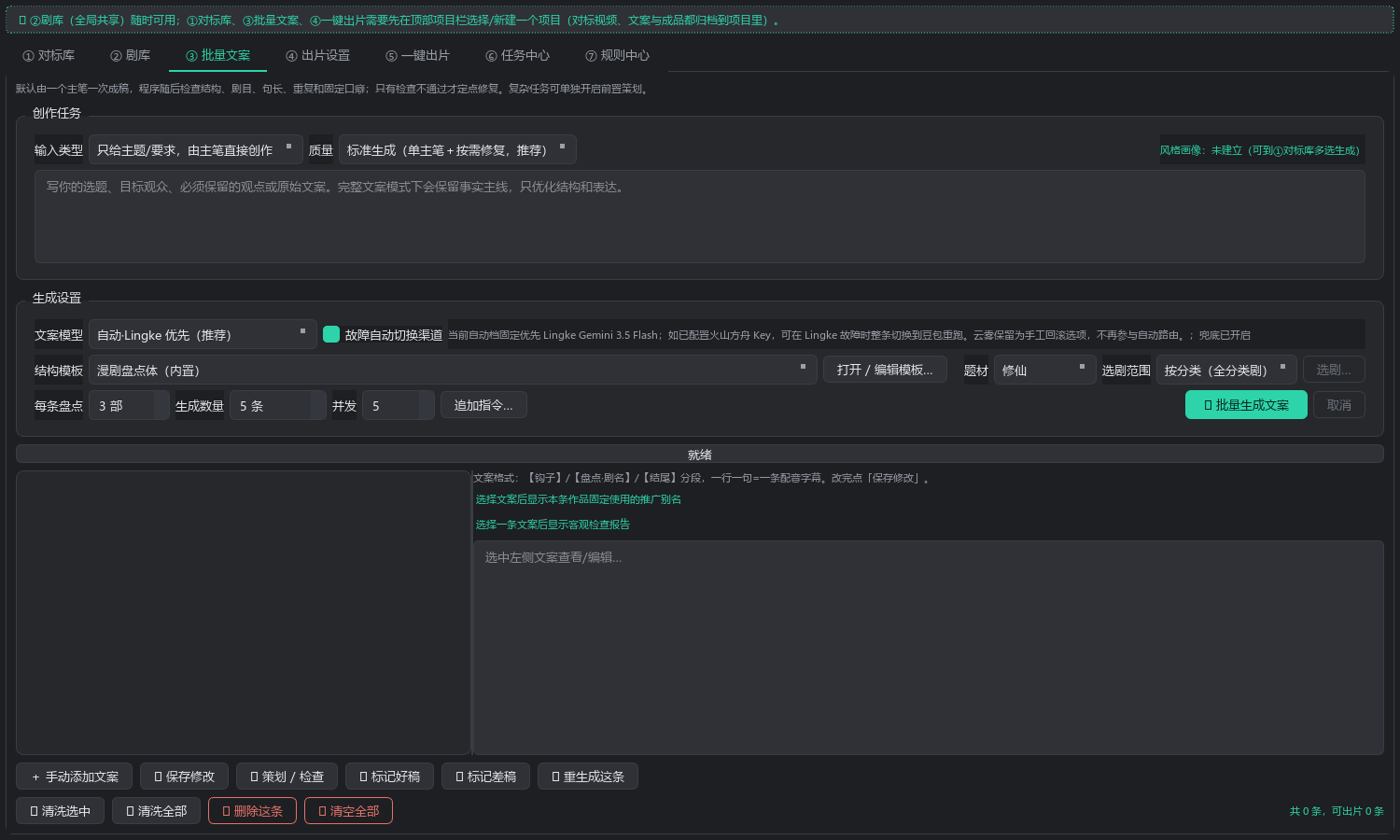The image size is (1400, 840).
Task: Click the 选择一条文案后显示客观检查报告 text
Action: pos(553,525)
